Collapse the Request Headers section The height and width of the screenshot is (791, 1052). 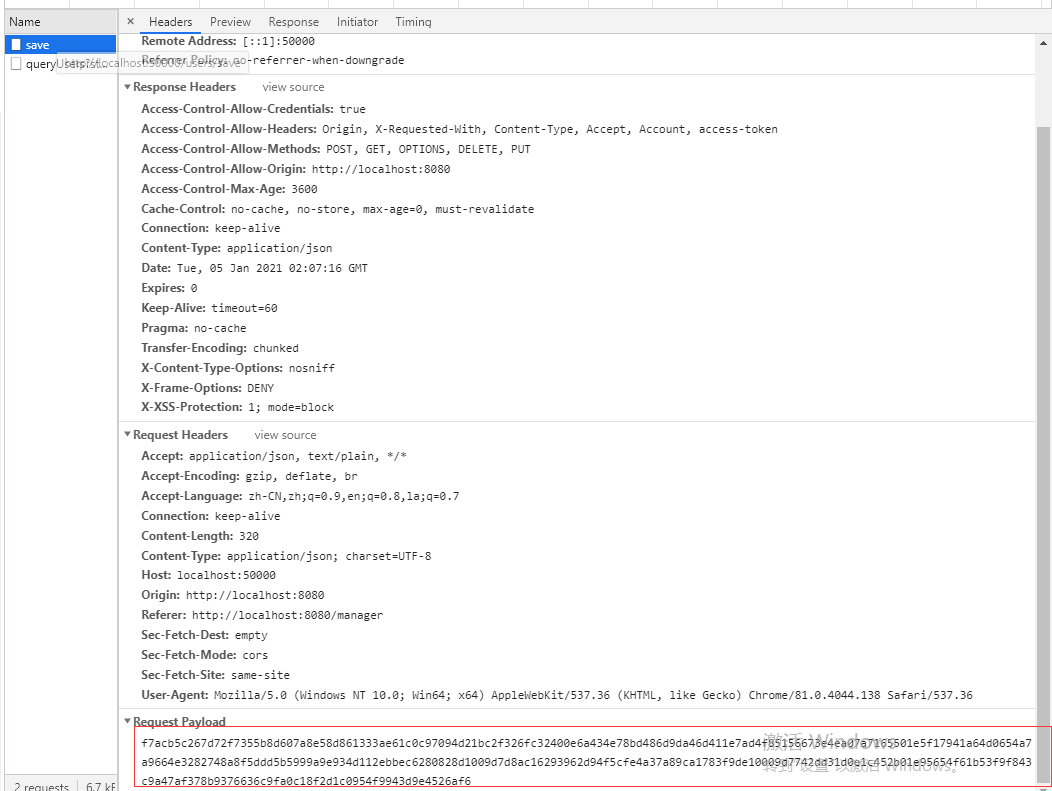(127, 435)
